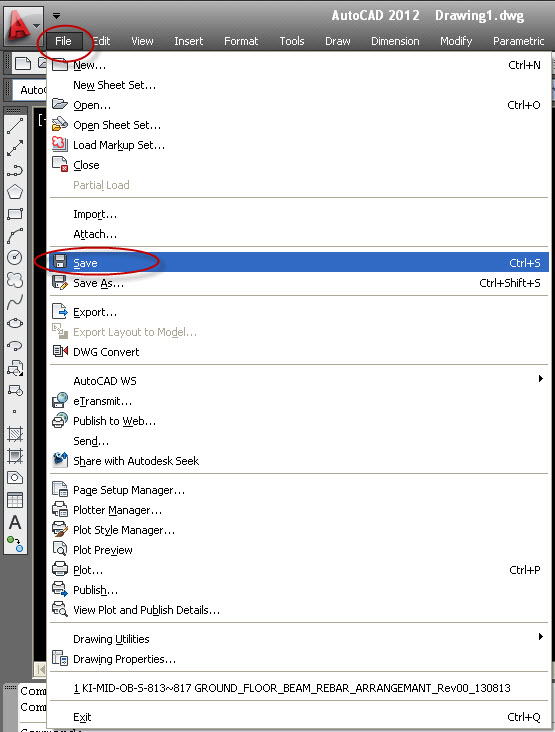
Task: Select the Multiline Text tool
Action: click(15, 522)
